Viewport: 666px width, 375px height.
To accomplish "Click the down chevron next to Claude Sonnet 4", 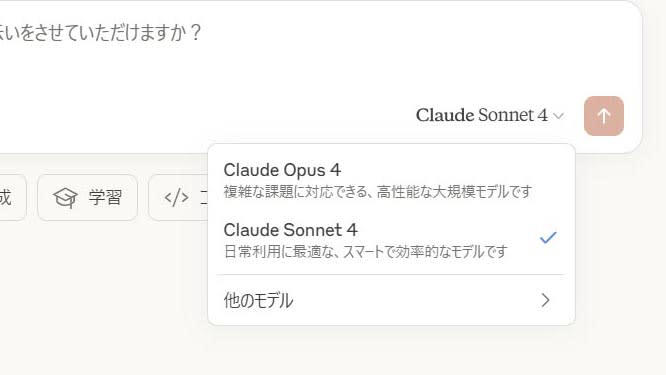I will (x=559, y=116).
